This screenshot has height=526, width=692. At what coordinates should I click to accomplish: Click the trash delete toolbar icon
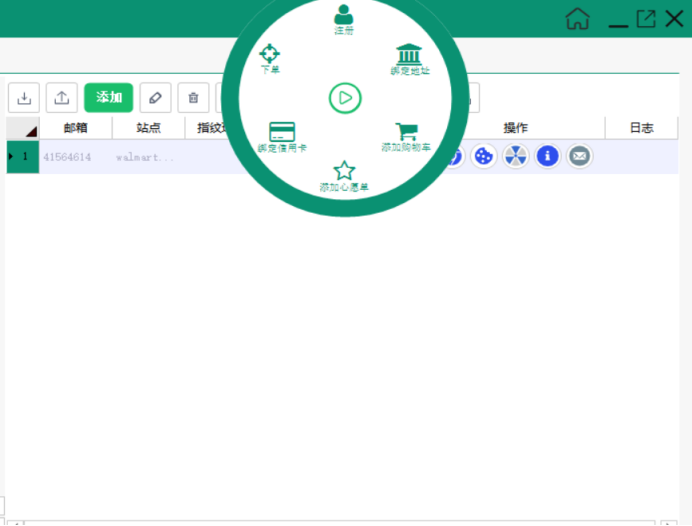[193, 97]
